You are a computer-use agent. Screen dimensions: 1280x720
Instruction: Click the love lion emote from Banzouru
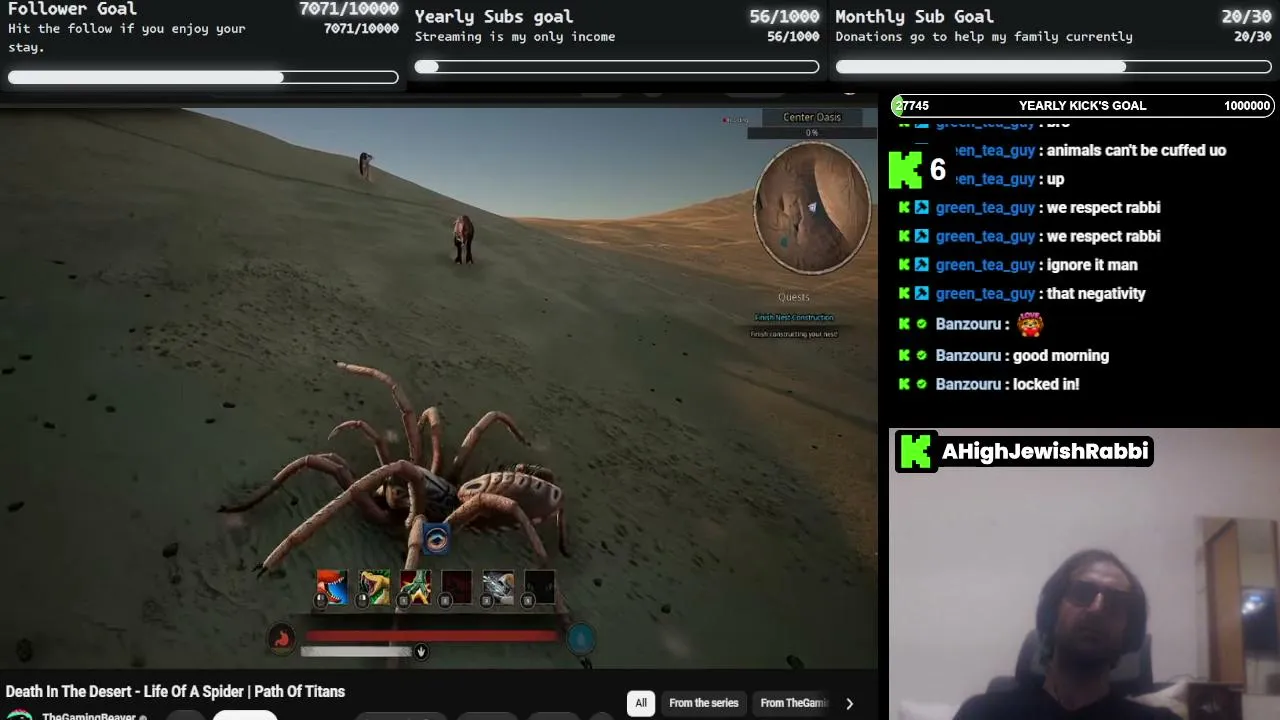pyautogui.click(x=1030, y=324)
